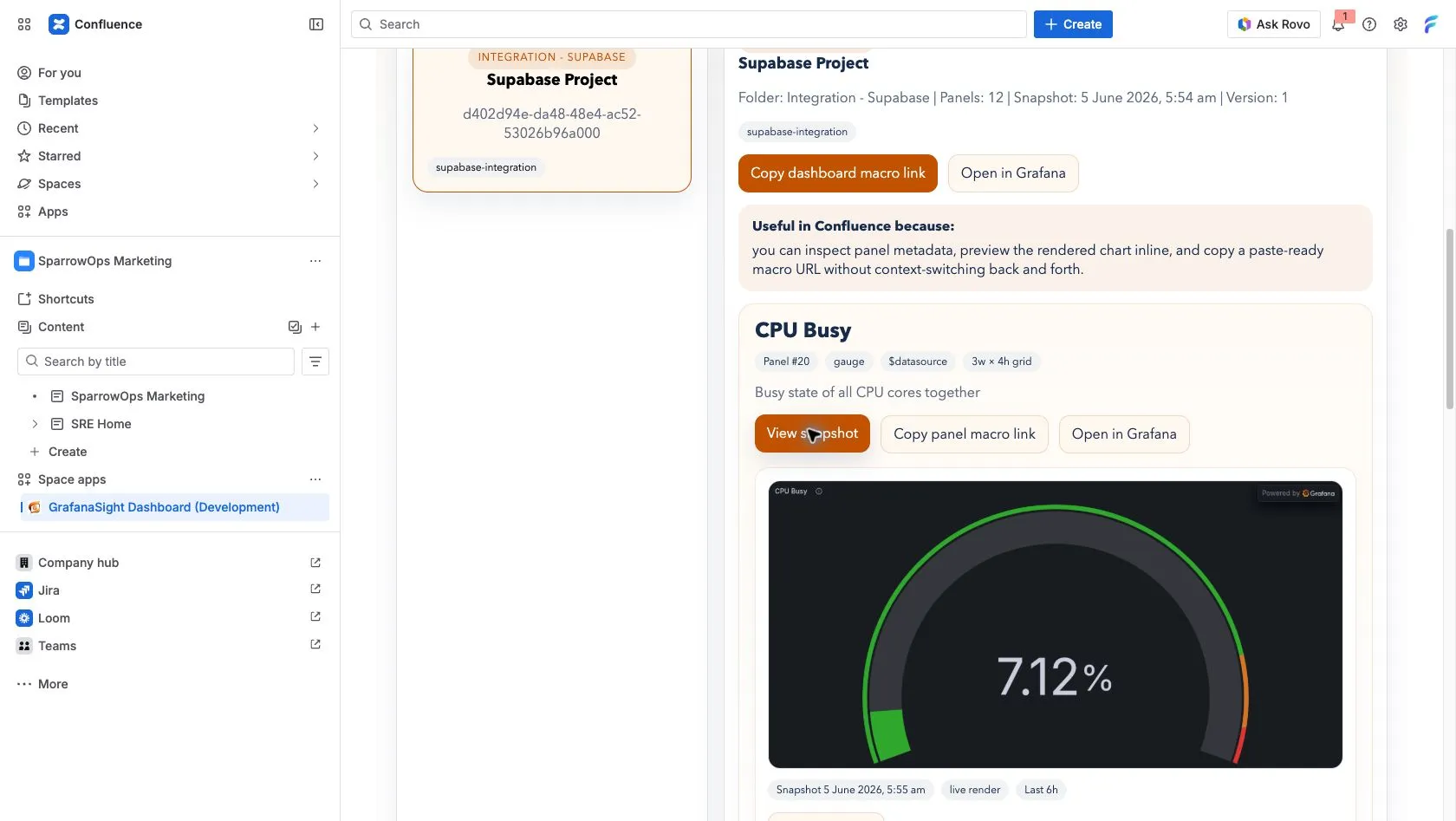Select the Supabase Project dashboard card
Screen dimensions: 1456x821
point(552,120)
